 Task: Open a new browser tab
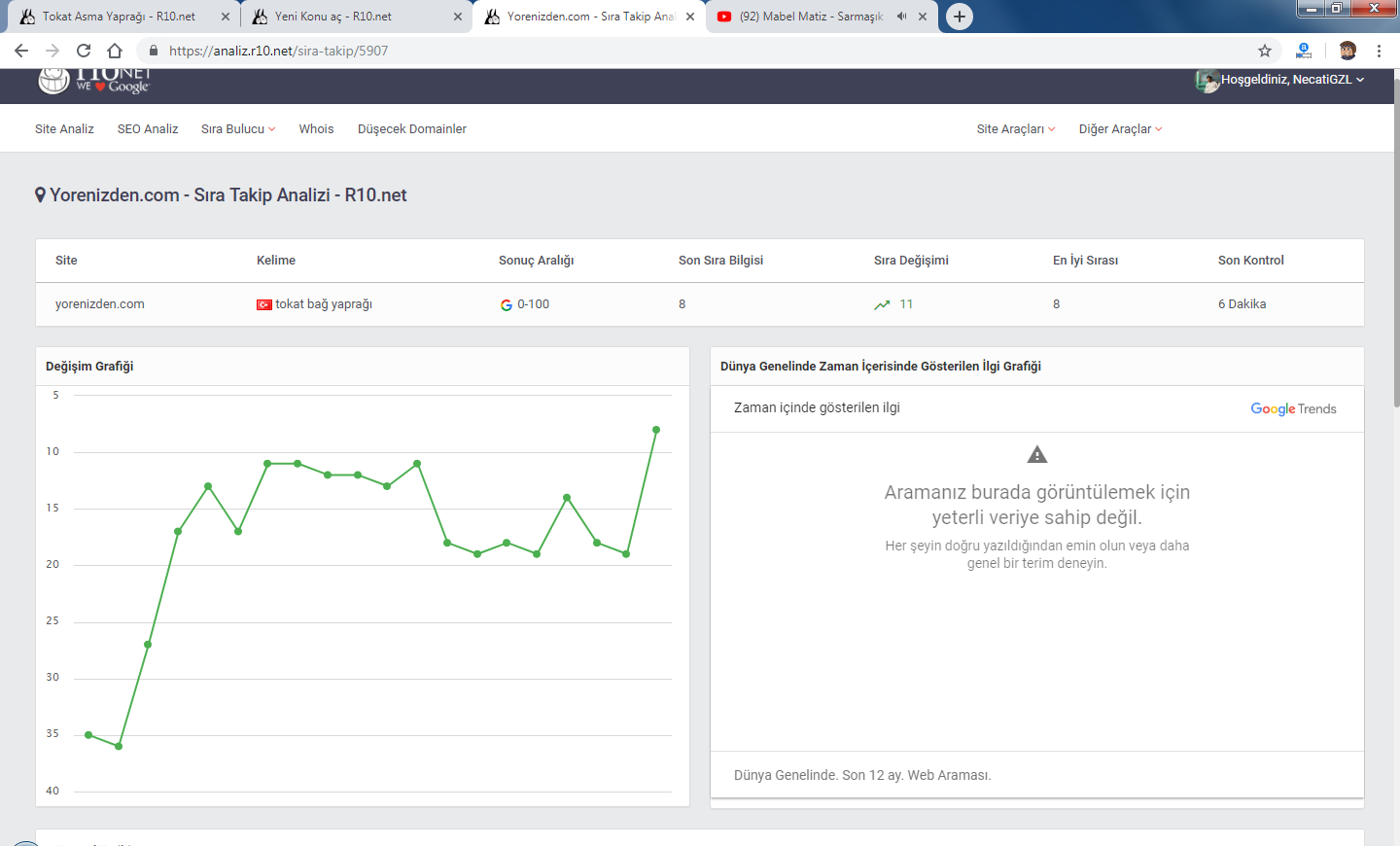pos(960,17)
